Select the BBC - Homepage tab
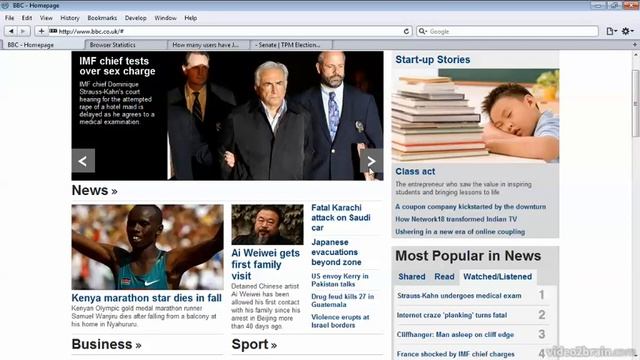Image resolution: width=640 pixels, height=360 pixels. click(43, 45)
